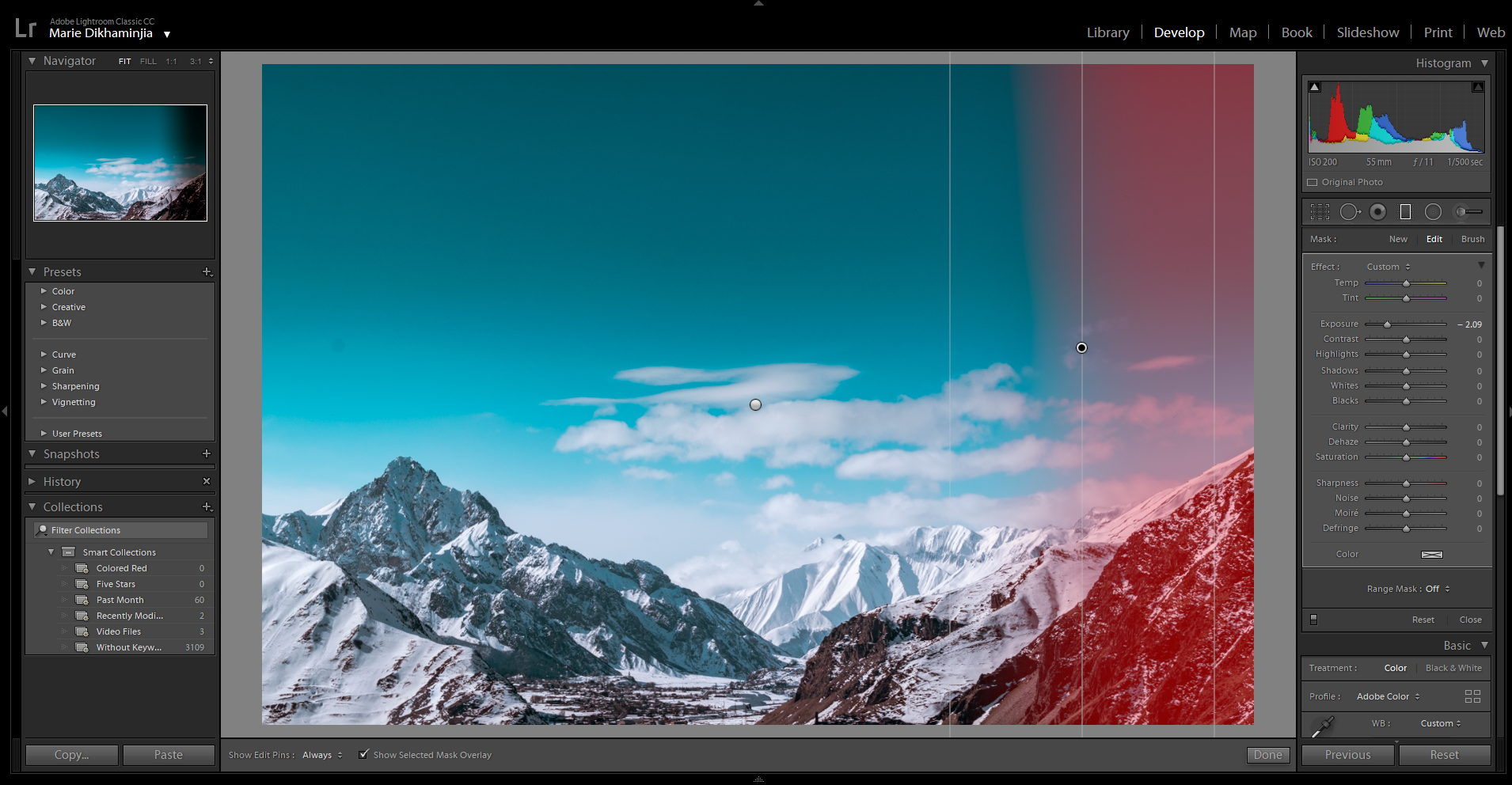Viewport: 1512px width, 785px height.
Task: Expand the History panel
Action: click(x=62, y=481)
